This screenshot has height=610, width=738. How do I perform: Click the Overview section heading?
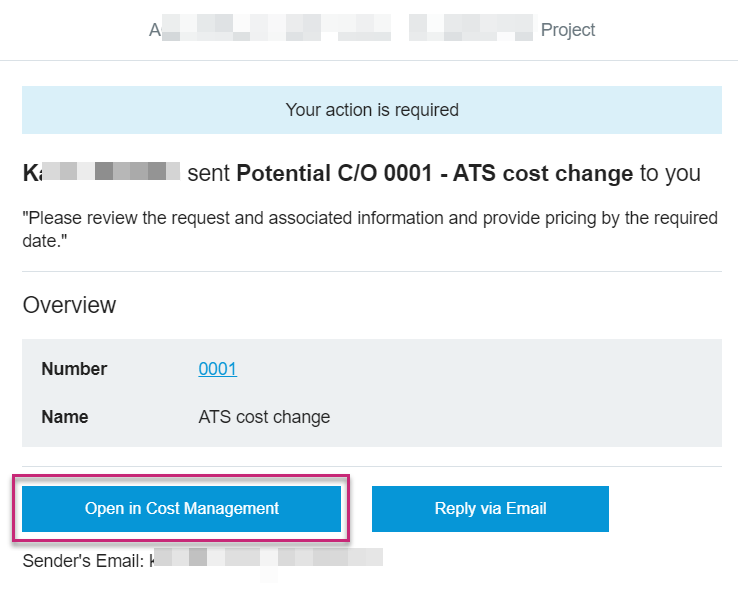click(x=69, y=305)
